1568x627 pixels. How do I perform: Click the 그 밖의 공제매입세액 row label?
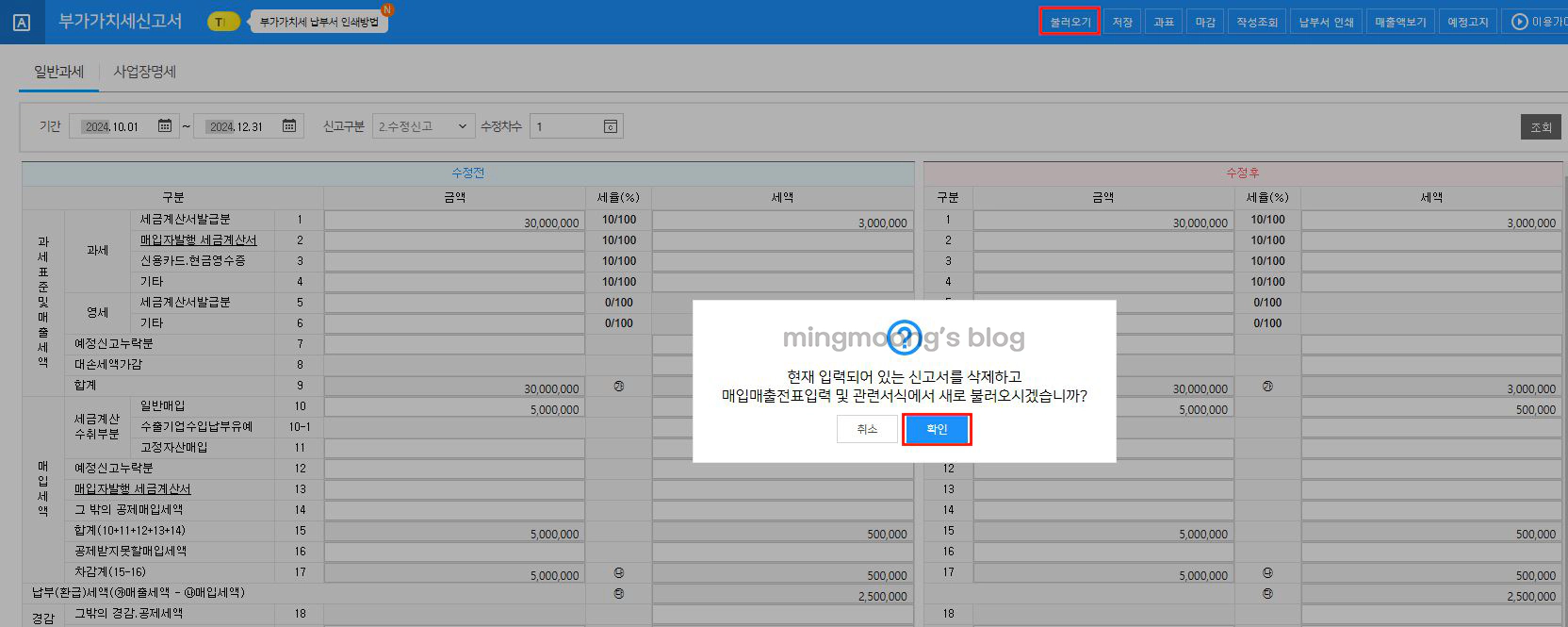pos(129,510)
